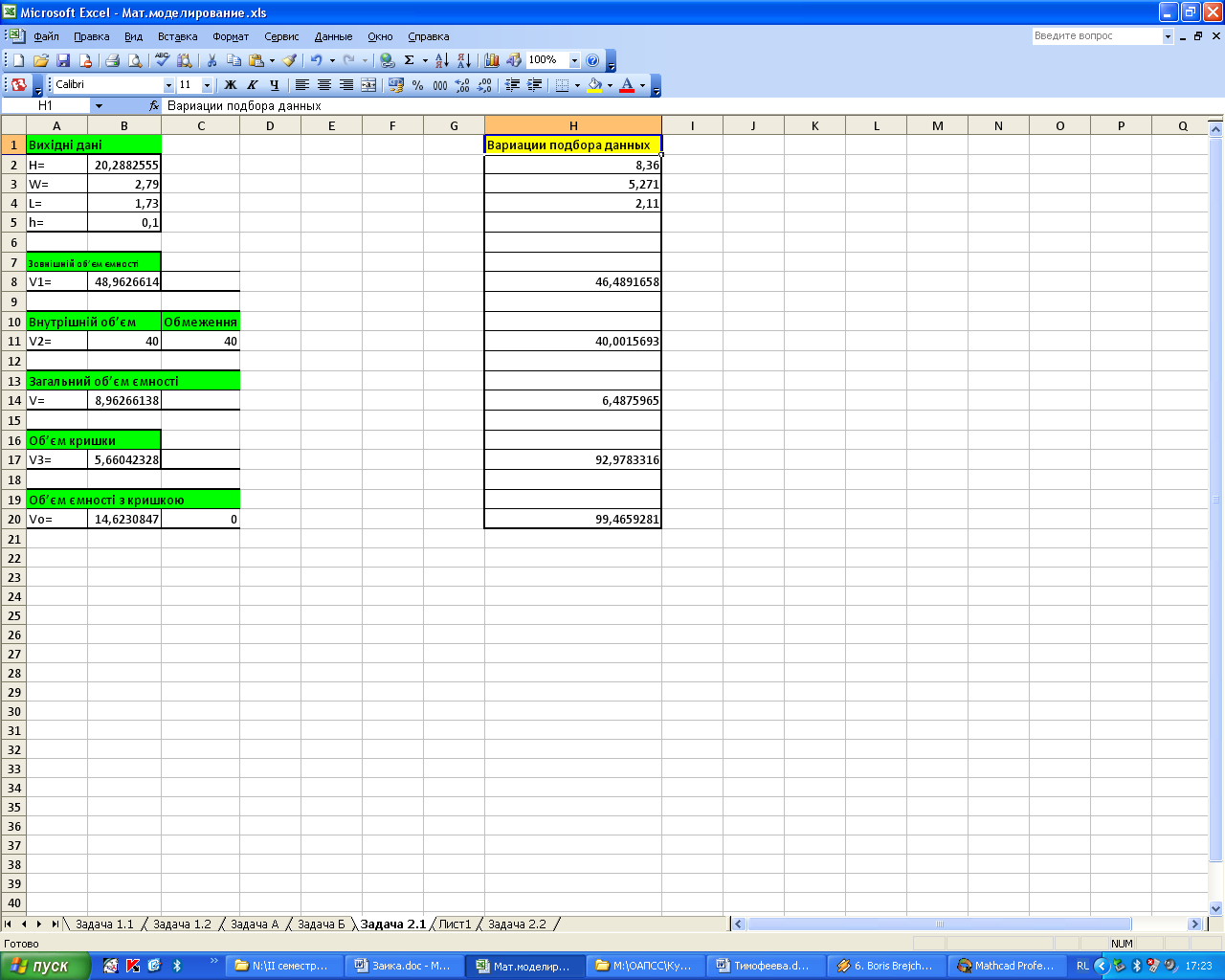Screen dimensions: 1225x980
Task: Cut selection with the scissors icon
Action: click(x=212, y=60)
